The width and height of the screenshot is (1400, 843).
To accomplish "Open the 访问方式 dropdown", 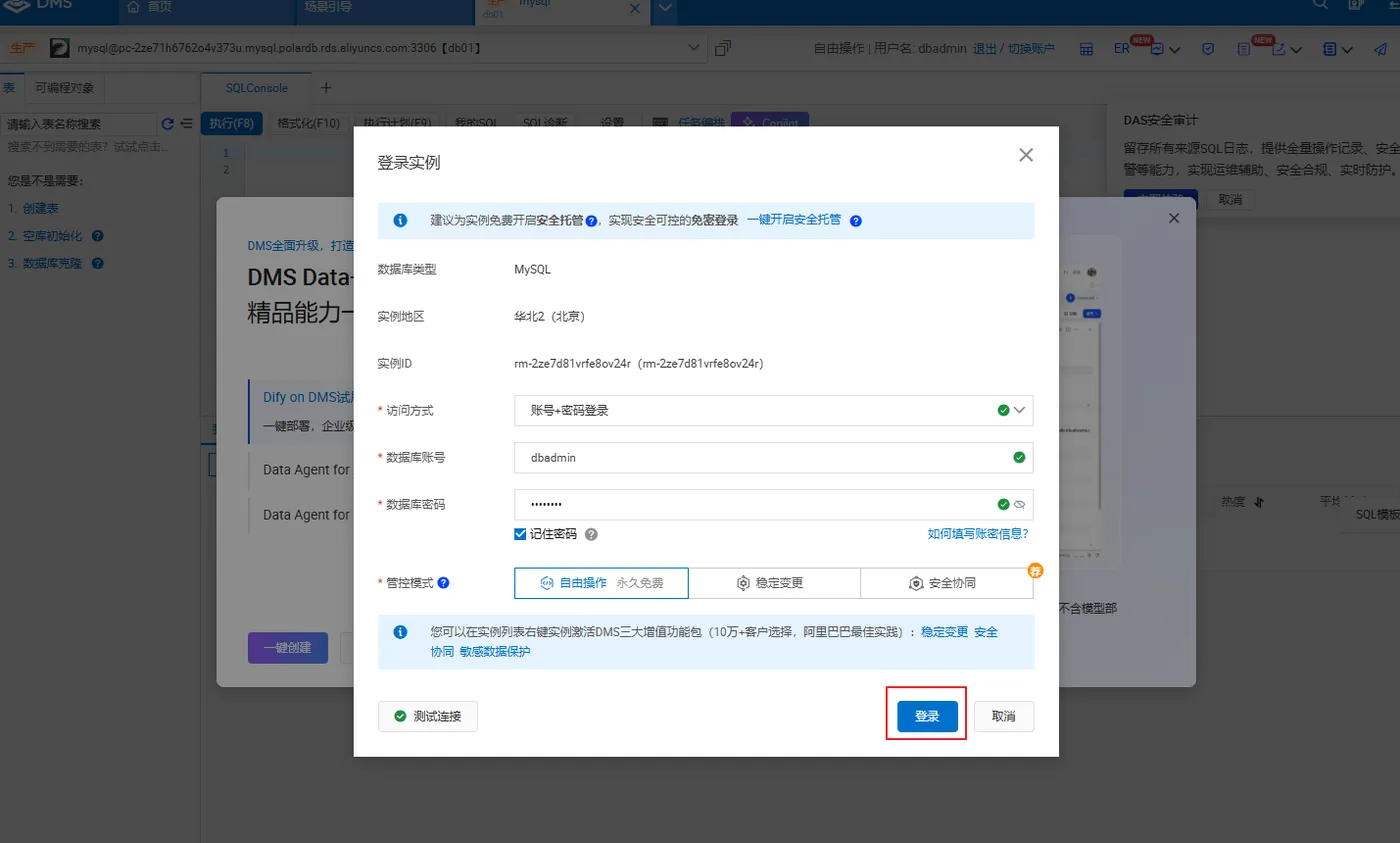I will point(773,410).
